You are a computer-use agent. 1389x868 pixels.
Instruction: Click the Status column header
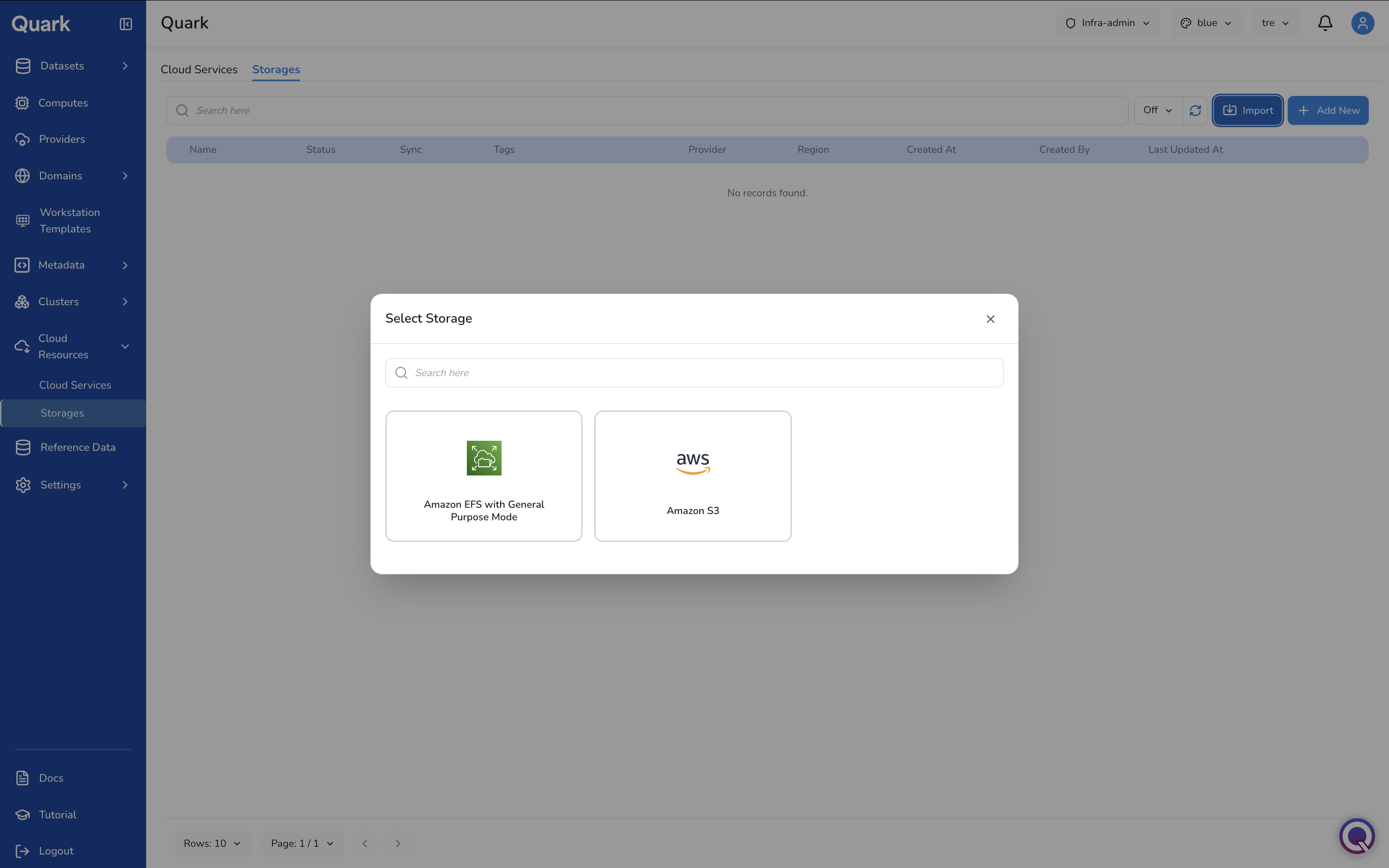click(x=321, y=149)
